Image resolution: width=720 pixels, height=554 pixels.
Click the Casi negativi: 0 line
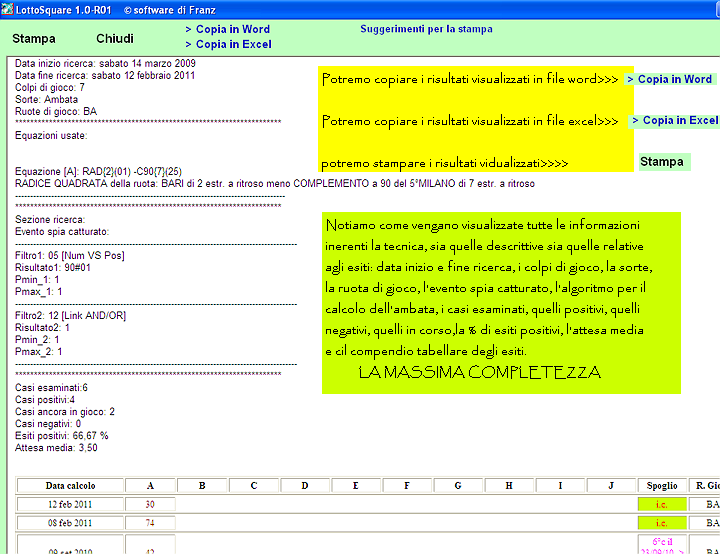point(48,424)
